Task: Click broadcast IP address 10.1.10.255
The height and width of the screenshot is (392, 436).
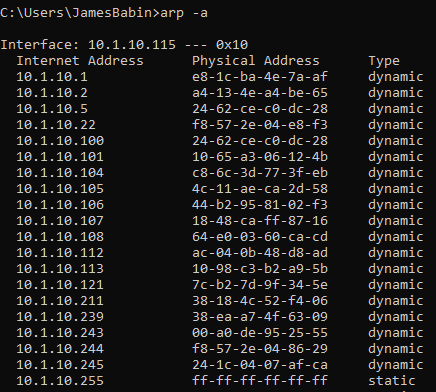Action: click(60, 381)
